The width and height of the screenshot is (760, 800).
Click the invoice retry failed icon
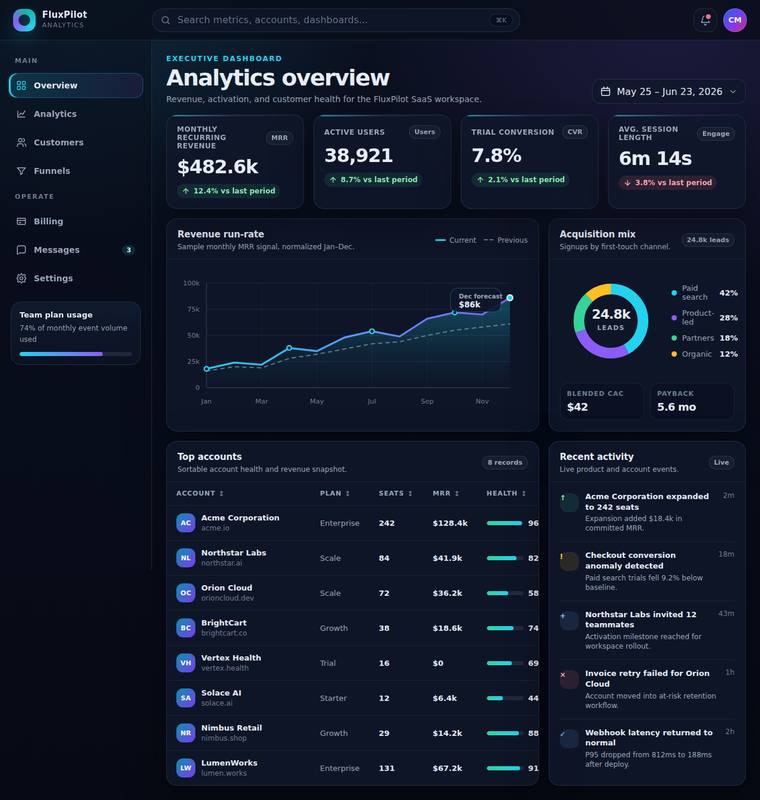pos(569,680)
